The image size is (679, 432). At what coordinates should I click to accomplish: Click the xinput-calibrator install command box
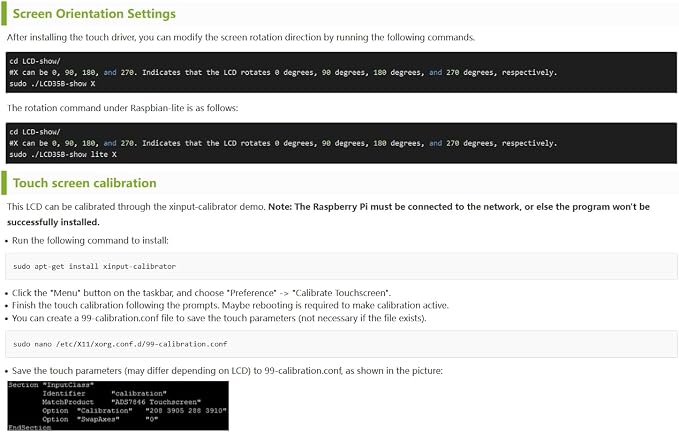[x=341, y=266]
